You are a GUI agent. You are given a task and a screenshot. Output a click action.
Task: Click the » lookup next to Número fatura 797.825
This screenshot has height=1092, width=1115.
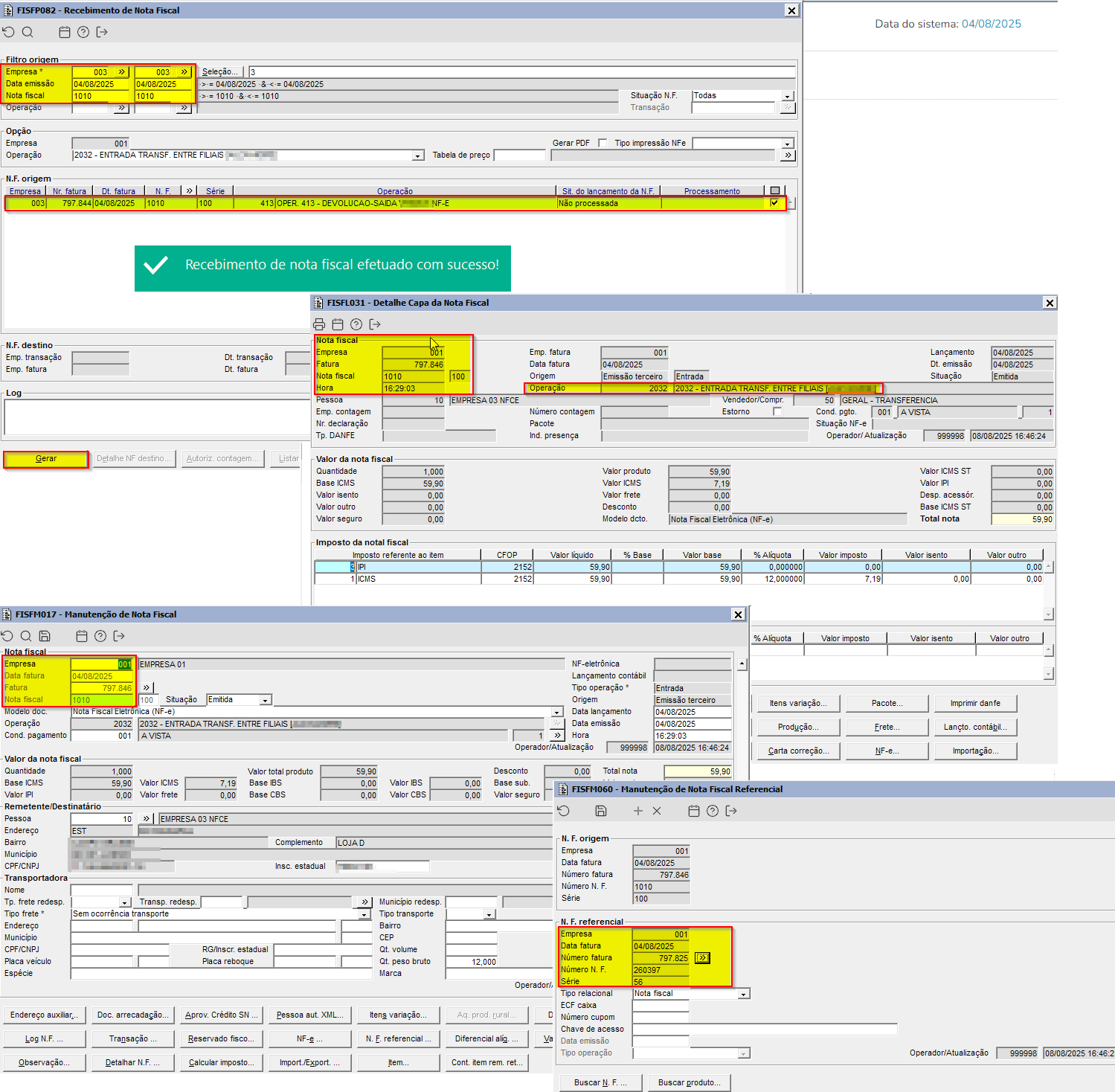702,958
